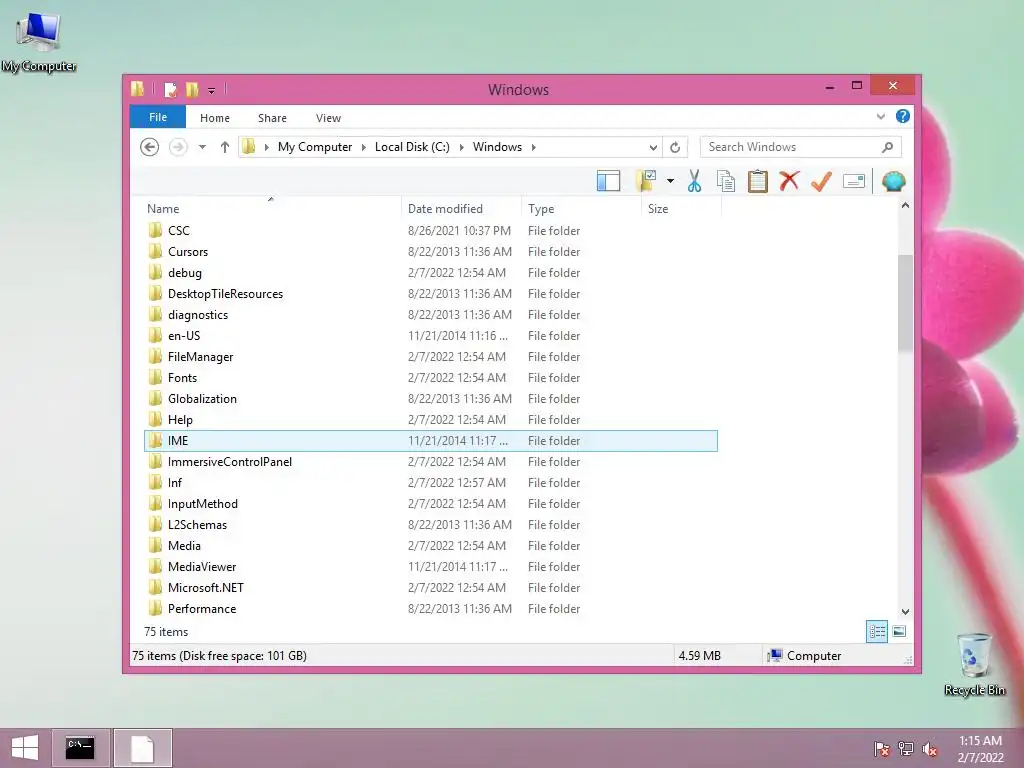Toggle the navigation pane layout icon

(608, 181)
